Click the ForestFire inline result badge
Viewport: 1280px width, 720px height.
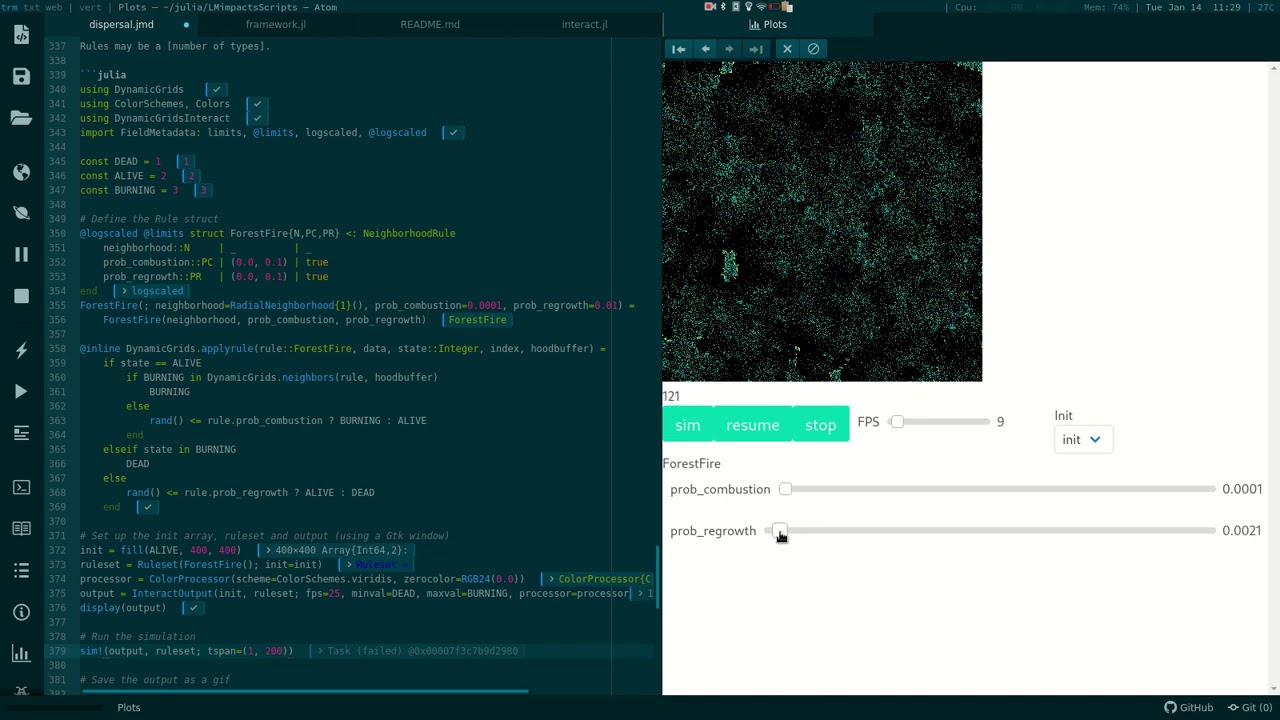pyautogui.click(x=477, y=320)
